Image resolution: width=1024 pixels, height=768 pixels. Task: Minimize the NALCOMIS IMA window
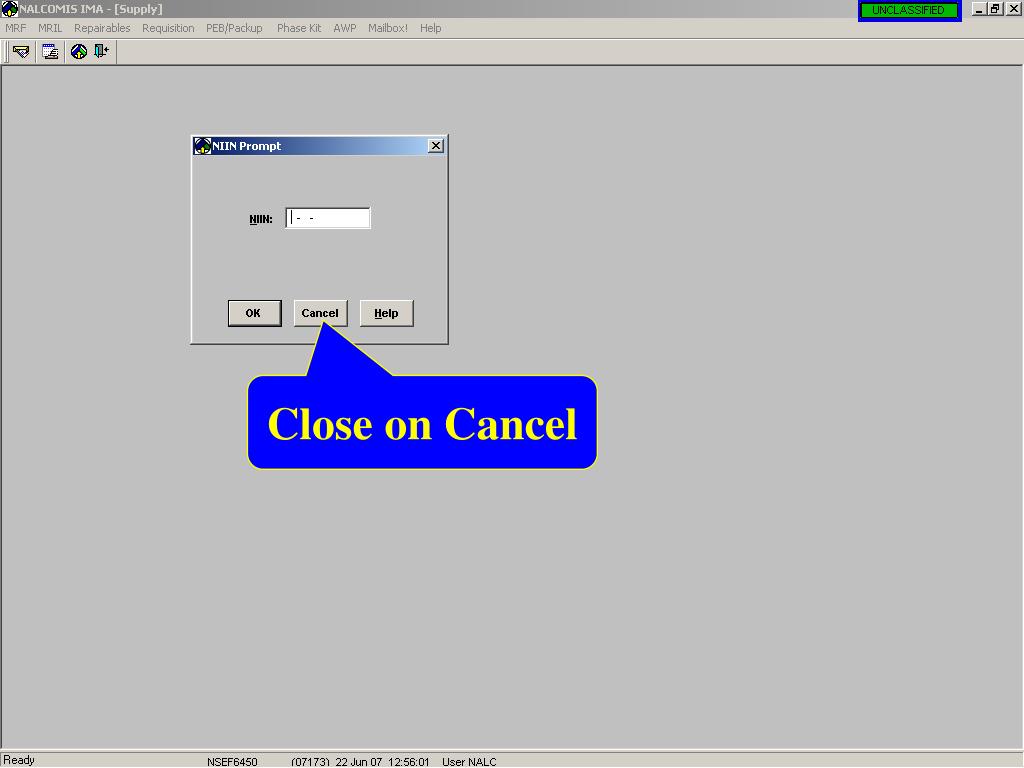[x=978, y=9]
